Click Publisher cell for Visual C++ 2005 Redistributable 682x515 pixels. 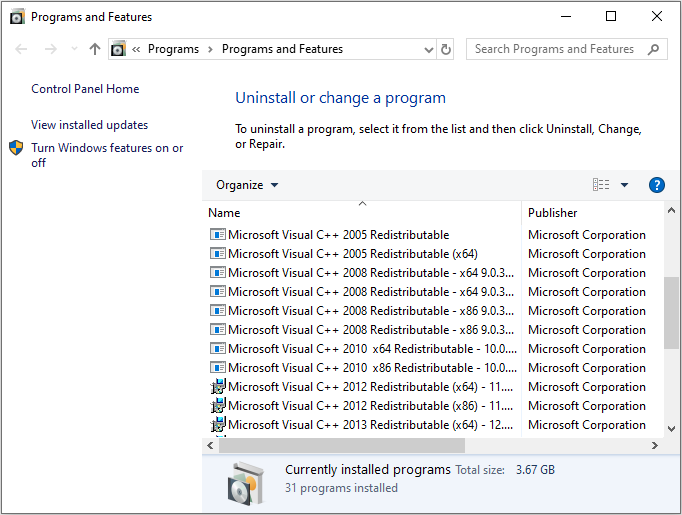[587, 235]
